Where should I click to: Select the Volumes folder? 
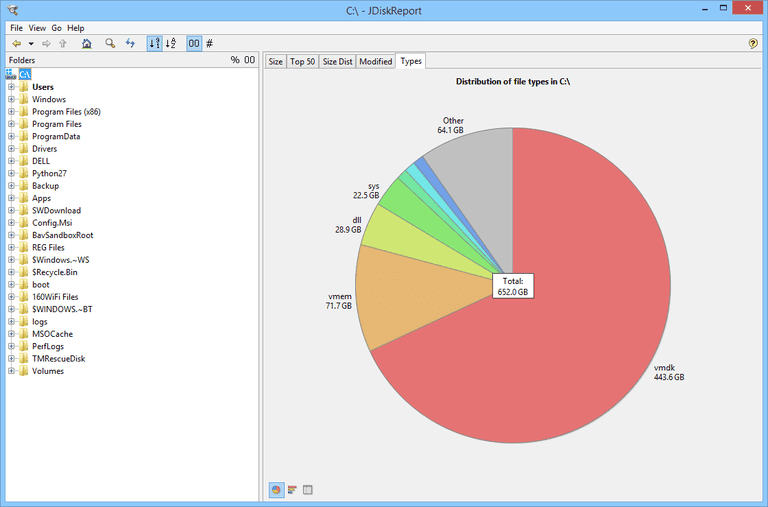coord(48,371)
